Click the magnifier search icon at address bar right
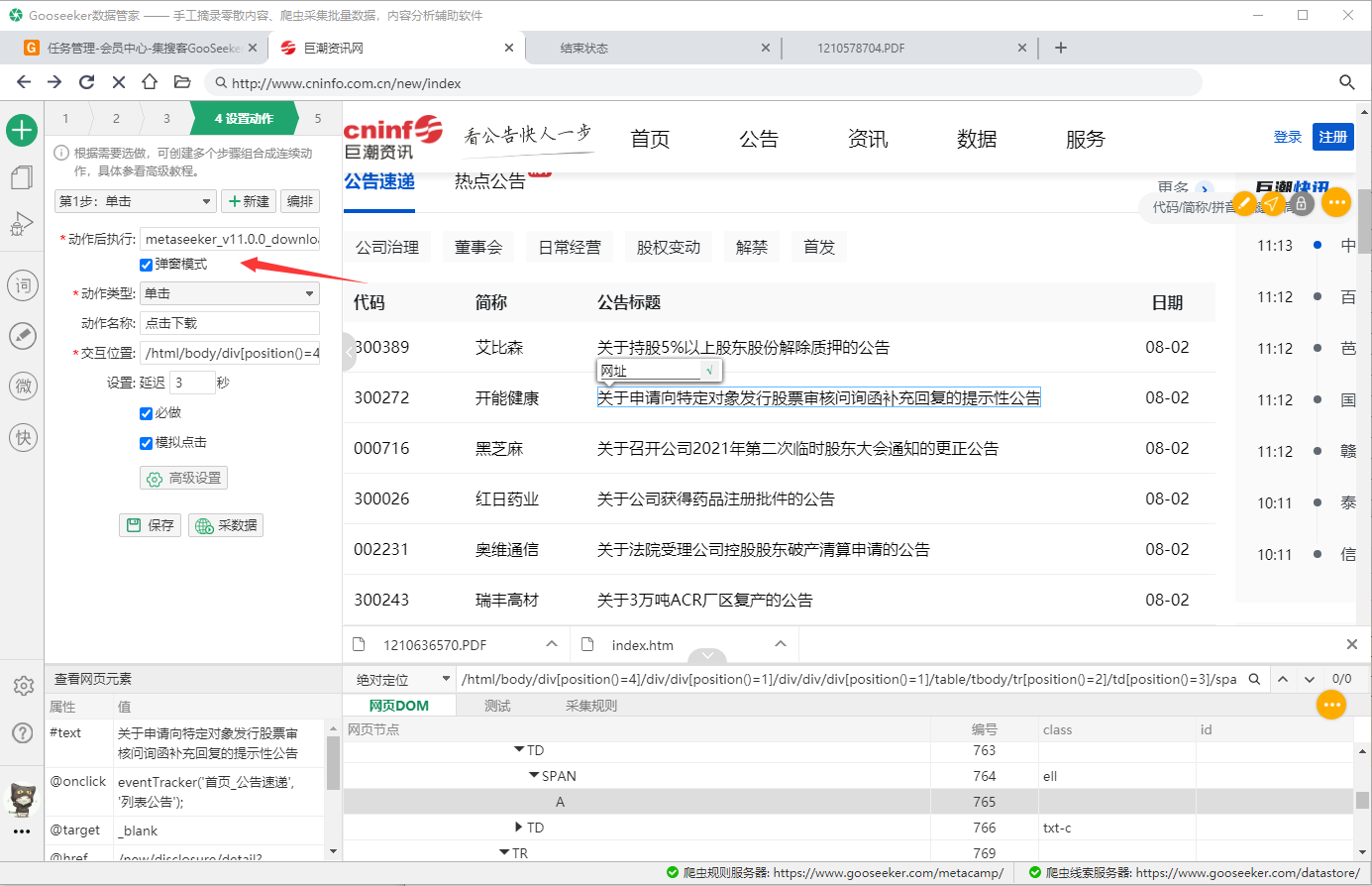1372x886 pixels. pyautogui.click(x=1346, y=82)
